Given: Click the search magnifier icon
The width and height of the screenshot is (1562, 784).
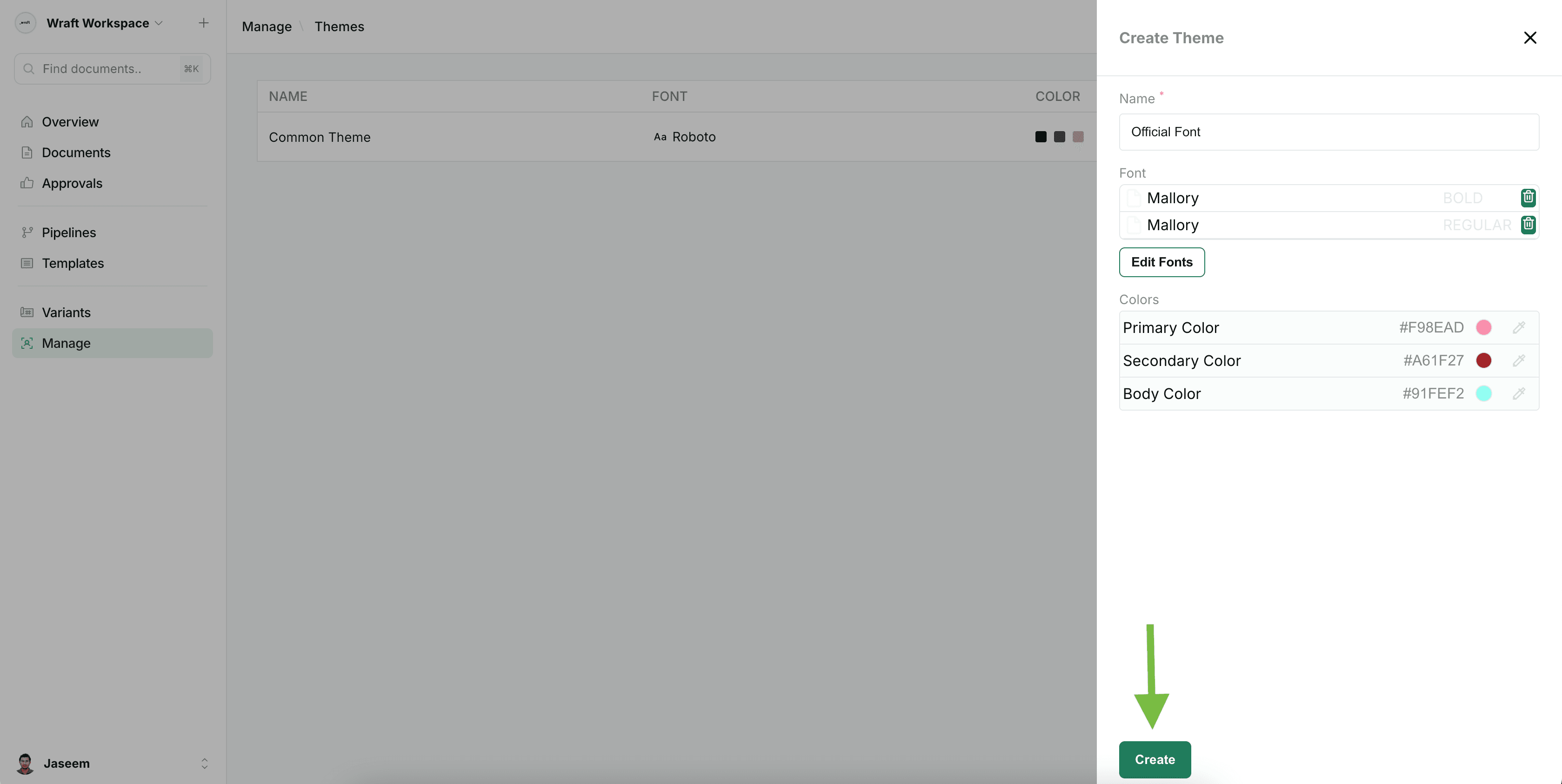Looking at the screenshot, I should click(x=28, y=68).
